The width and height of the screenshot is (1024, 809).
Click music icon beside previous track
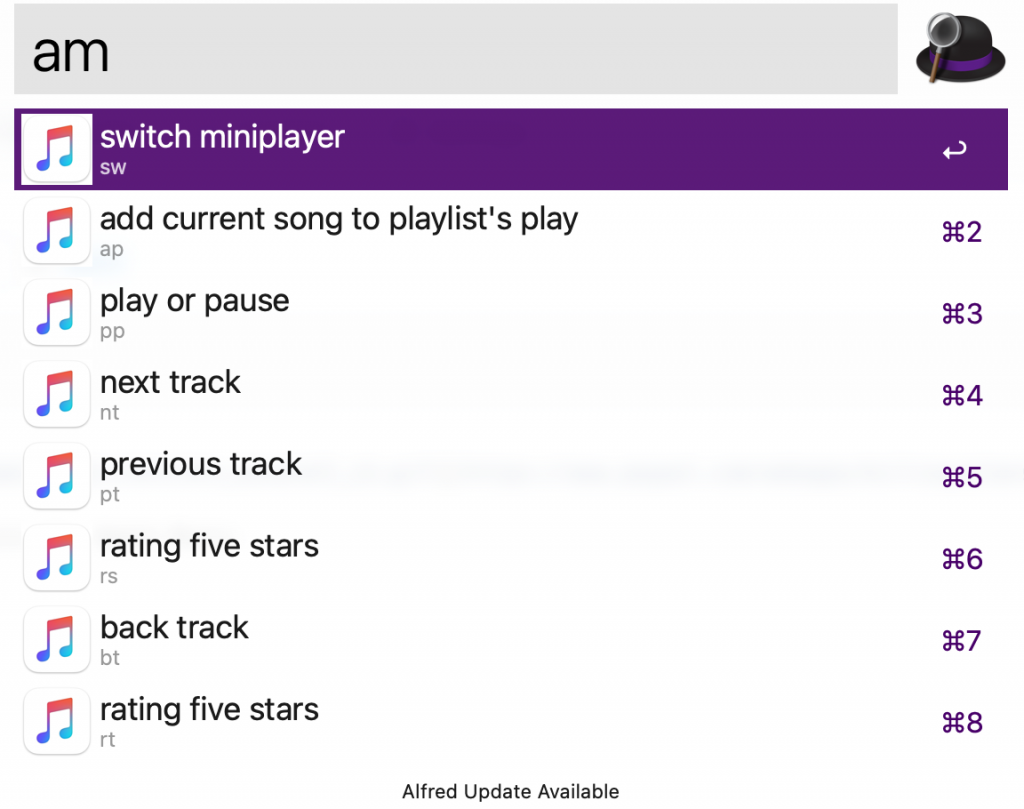pyautogui.click(x=57, y=476)
